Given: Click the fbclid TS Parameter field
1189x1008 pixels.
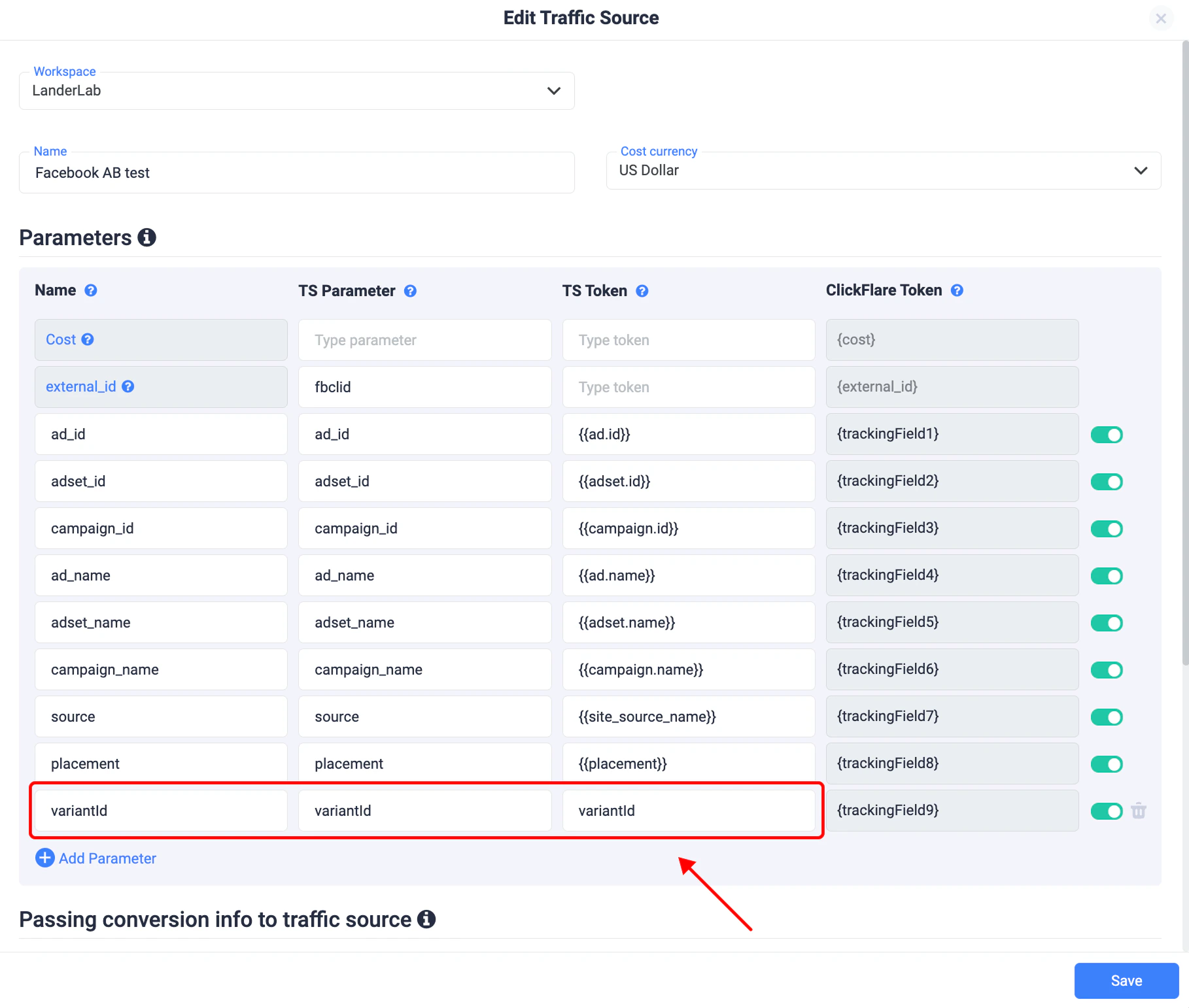Looking at the screenshot, I should point(425,387).
